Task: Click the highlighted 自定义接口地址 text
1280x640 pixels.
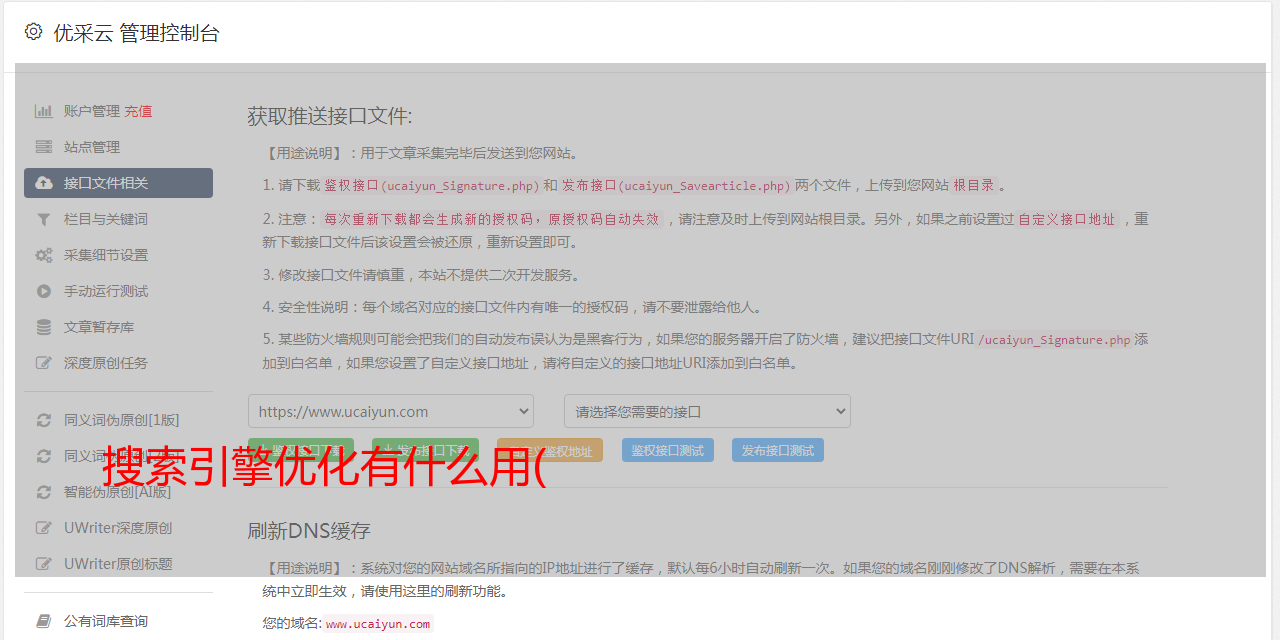Action: pyautogui.click(x=1067, y=219)
